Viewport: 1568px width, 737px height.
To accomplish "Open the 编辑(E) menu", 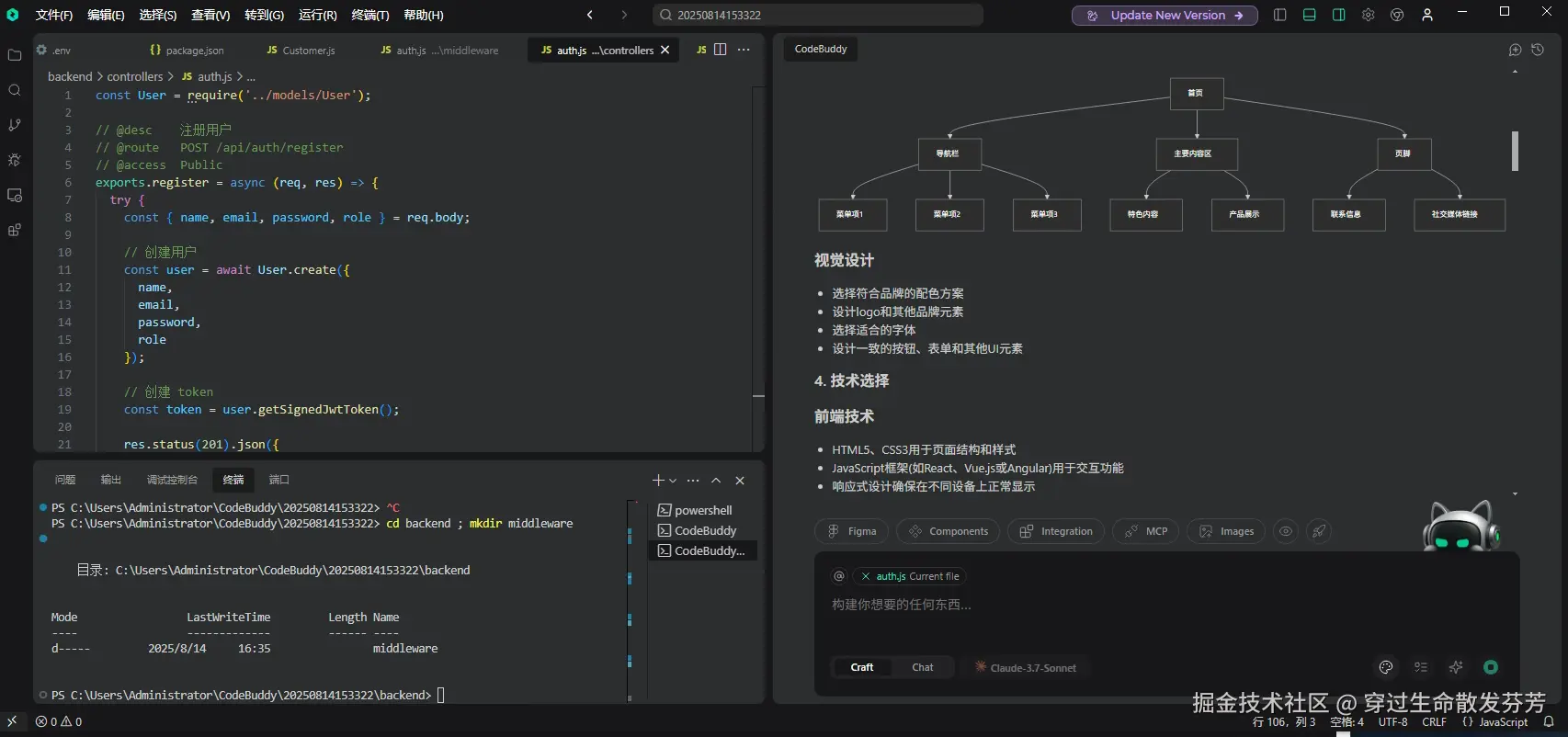I will click(106, 15).
